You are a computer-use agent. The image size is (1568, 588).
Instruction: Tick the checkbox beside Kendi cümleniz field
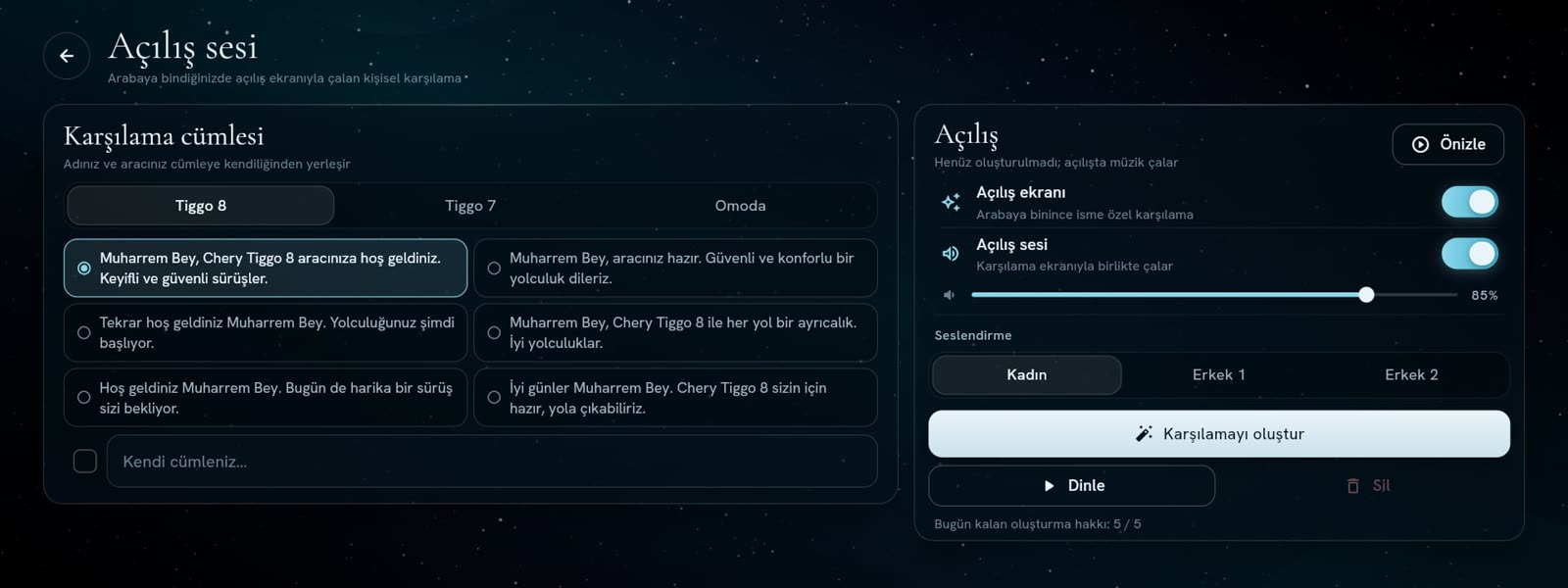[x=85, y=461]
